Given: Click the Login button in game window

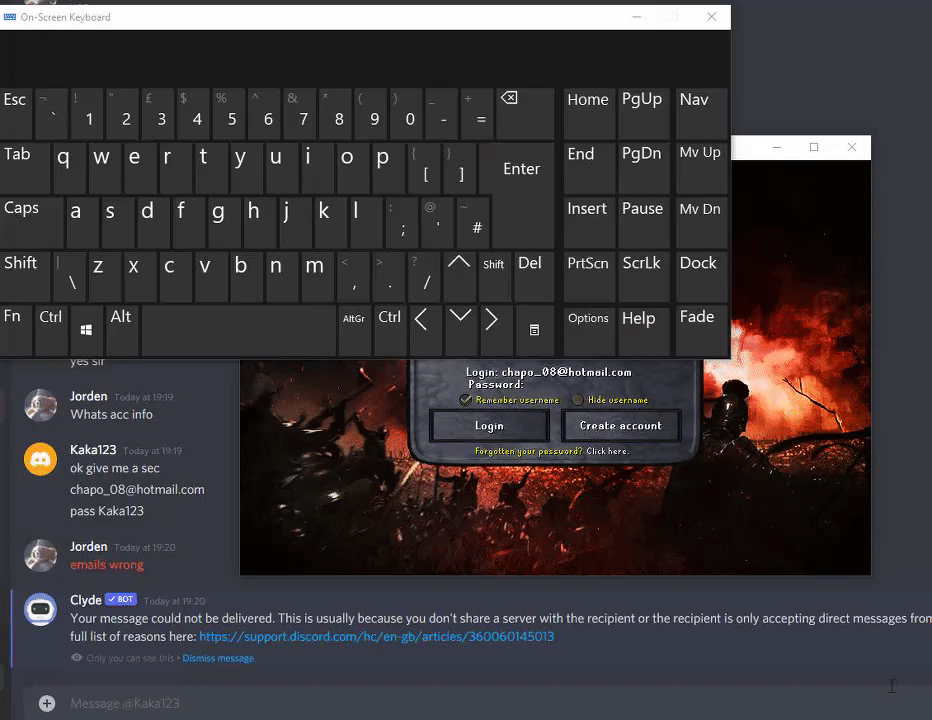Looking at the screenshot, I should pos(489,426).
